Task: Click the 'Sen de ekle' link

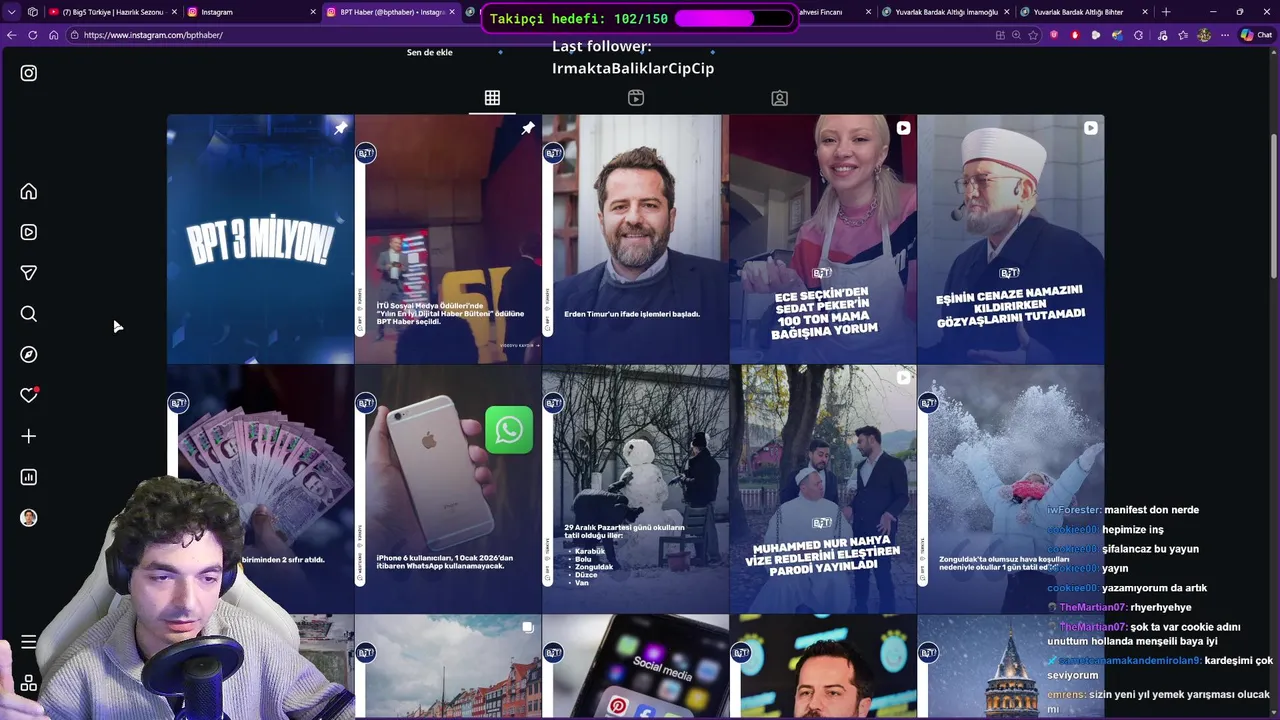Action: (430, 52)
